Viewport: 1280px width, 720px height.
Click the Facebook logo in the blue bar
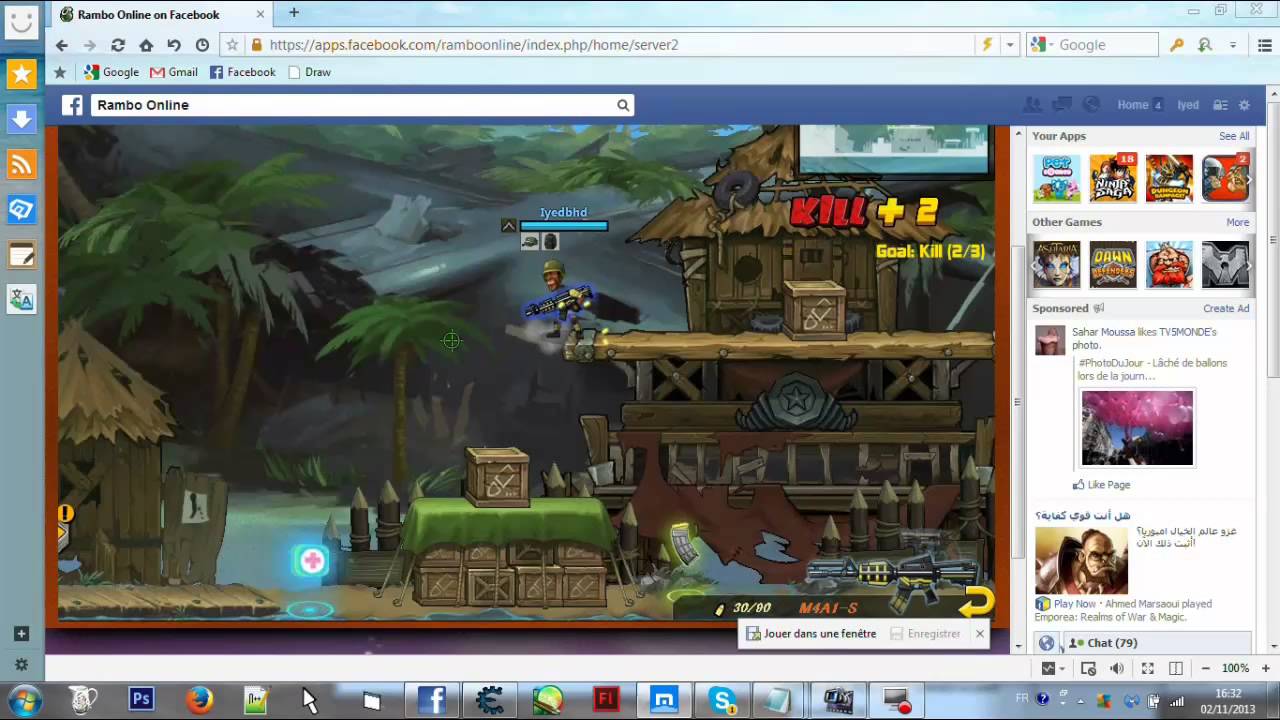point(72,105)
